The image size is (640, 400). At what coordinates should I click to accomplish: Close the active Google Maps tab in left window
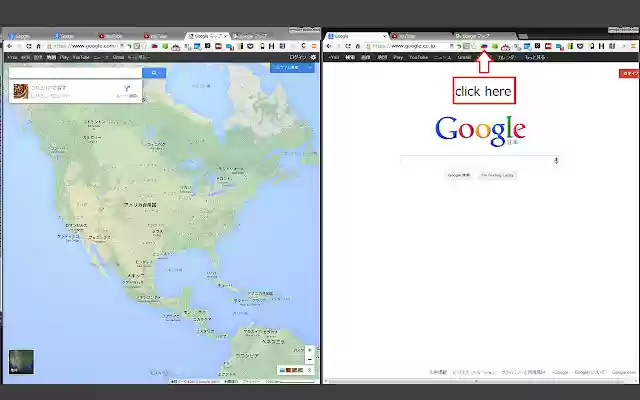click(x=225, y=36)
